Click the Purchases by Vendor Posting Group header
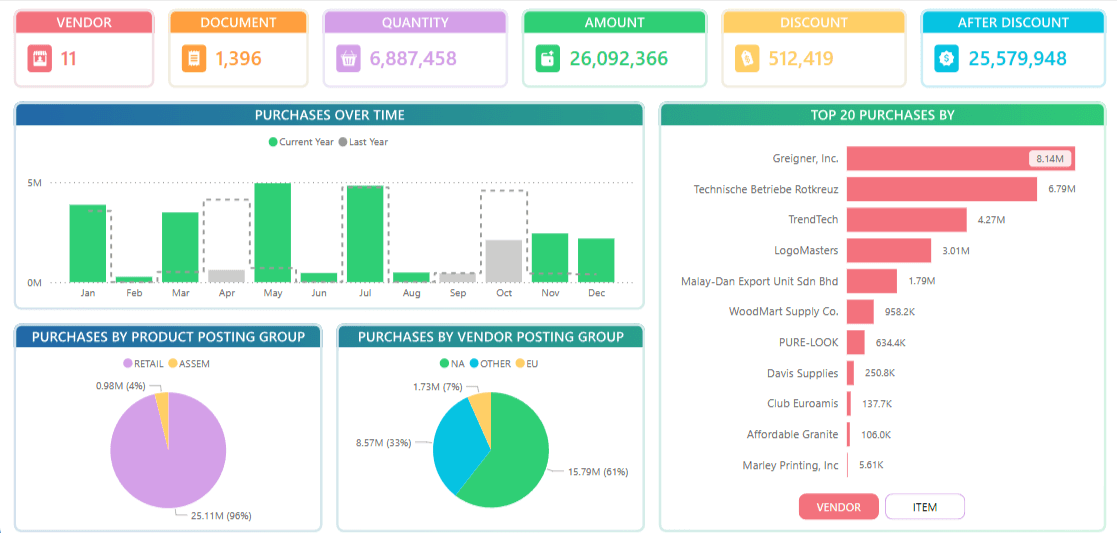Screen dimensions: 1117x533 coord(491,336)
